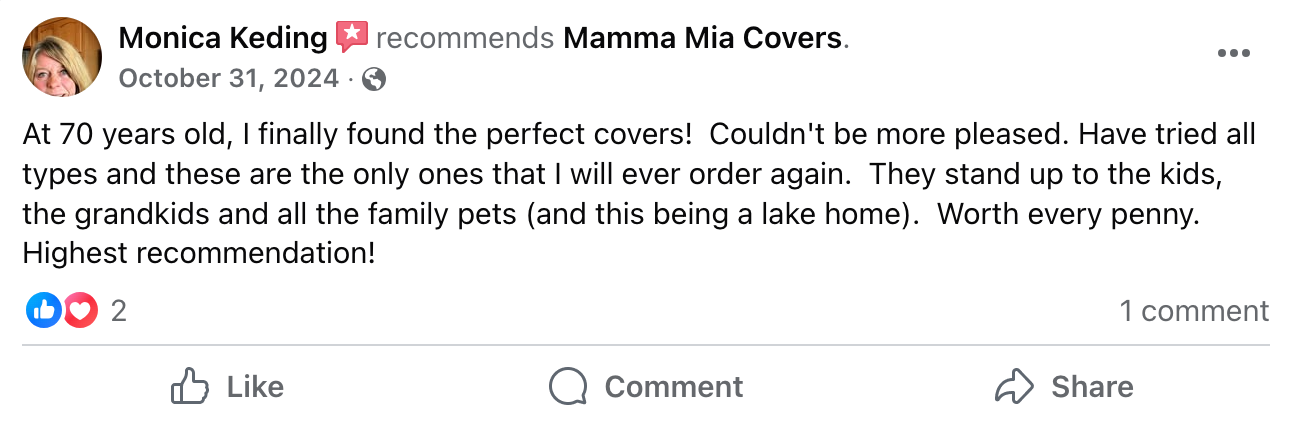1290x426 pixels.
Task: Click the curved arrow Share icon
Action: [x=1014, y=386]
